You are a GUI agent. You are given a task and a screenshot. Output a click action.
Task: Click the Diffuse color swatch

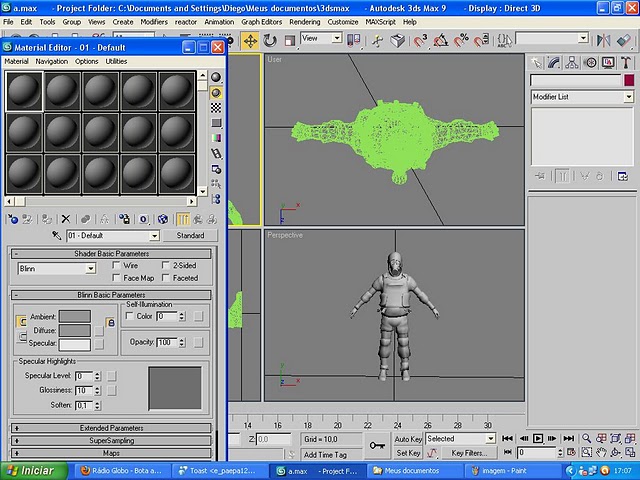click(75, 330)
